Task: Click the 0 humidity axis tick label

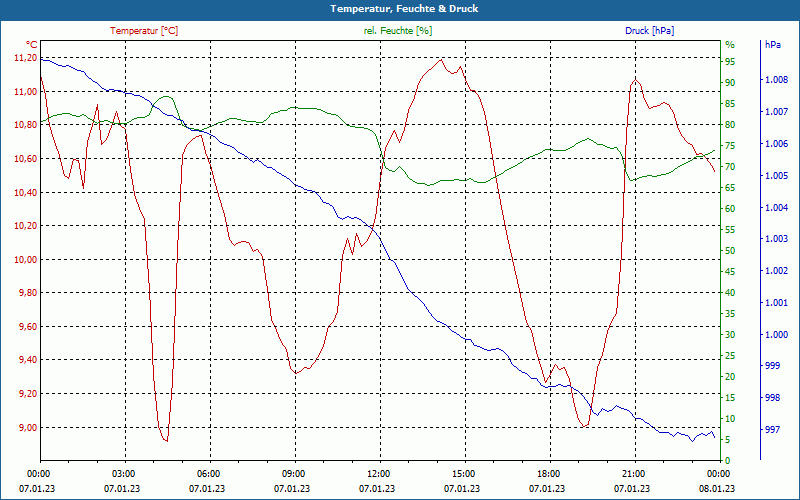Action: coord(728,461)
